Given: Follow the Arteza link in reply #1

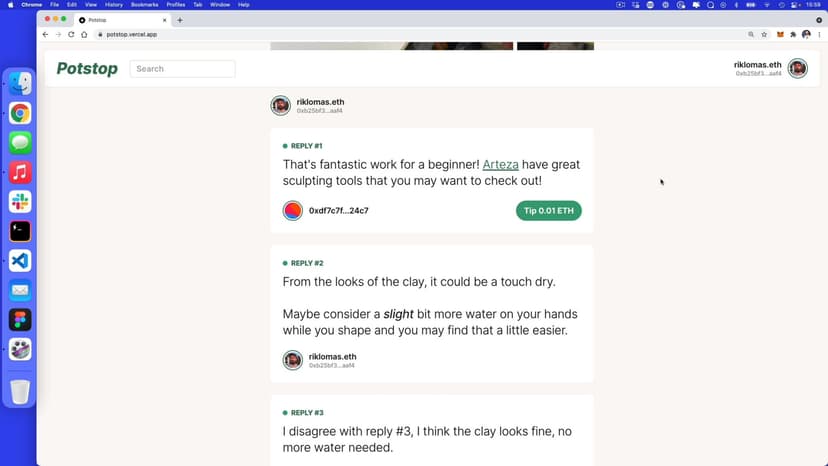Looking at the screenshot, I should [x=500, y=164].
